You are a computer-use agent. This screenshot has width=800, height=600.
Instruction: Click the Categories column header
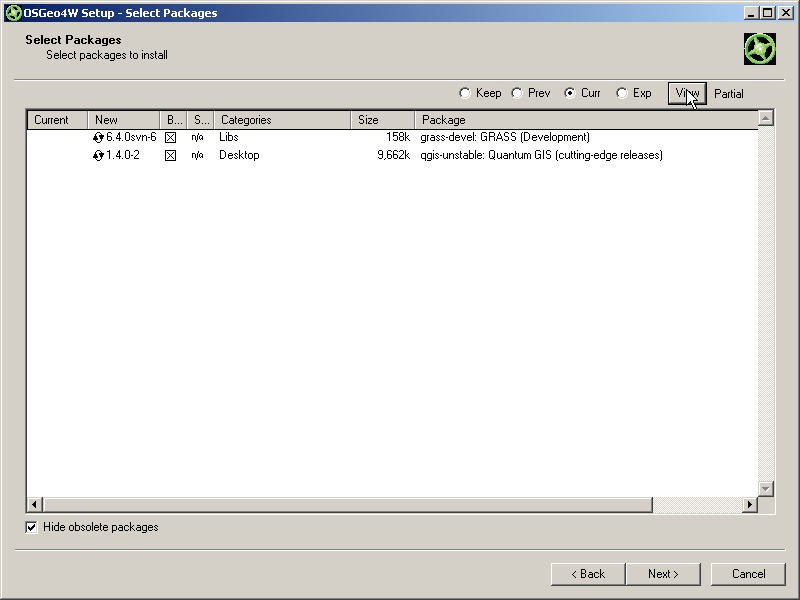click(x=282, y=120)
